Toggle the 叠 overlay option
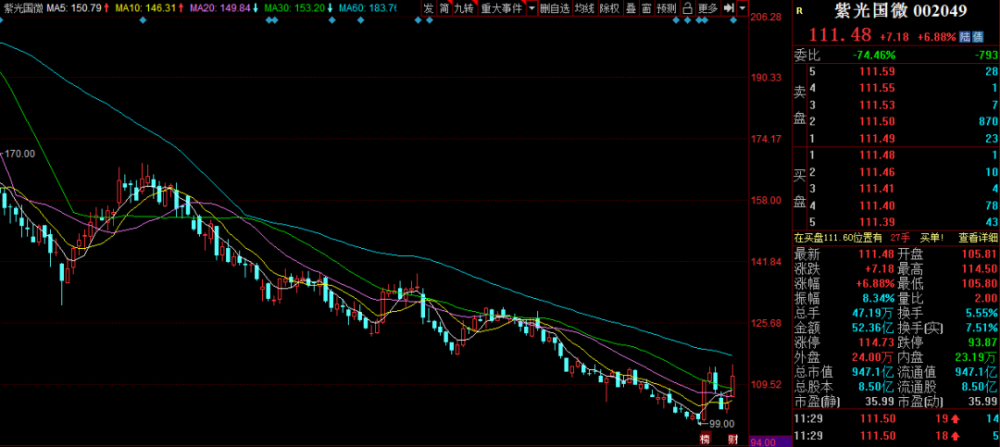This screenshot has width=1000, height=447. point(631,8)
